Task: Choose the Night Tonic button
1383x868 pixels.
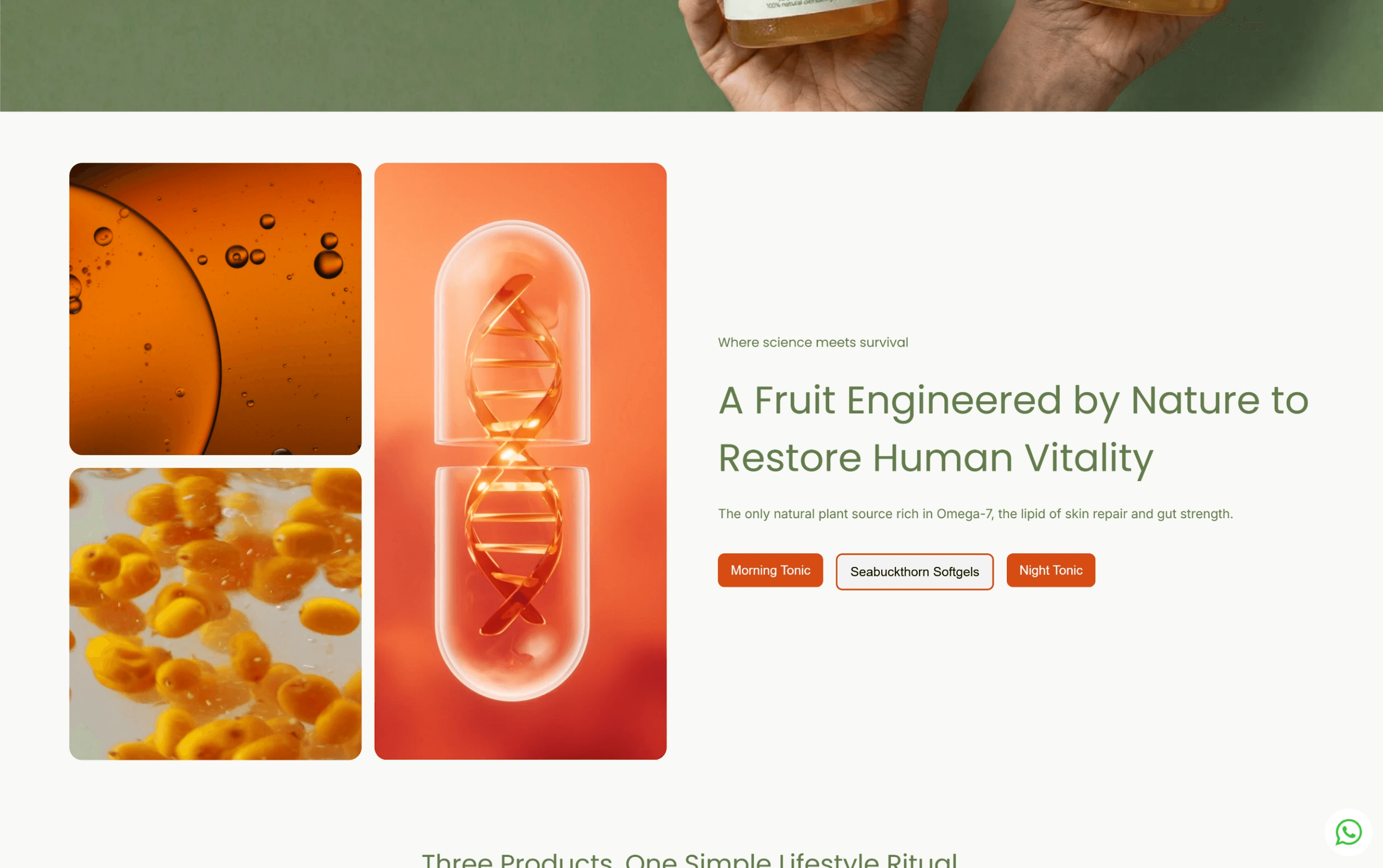Action: click(1051, 570)
